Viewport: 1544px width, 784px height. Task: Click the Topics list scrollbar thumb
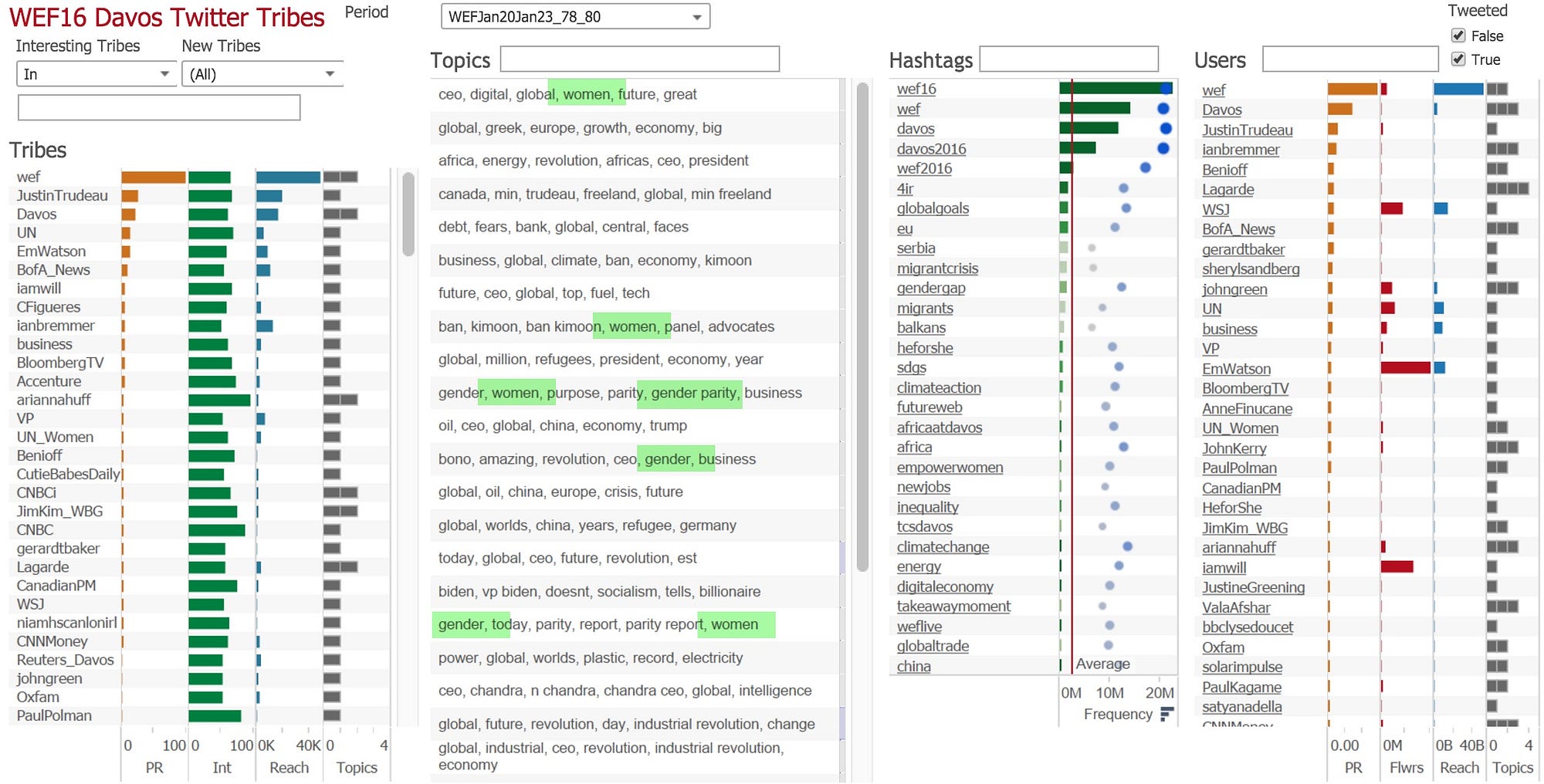(x=862, y=328)
